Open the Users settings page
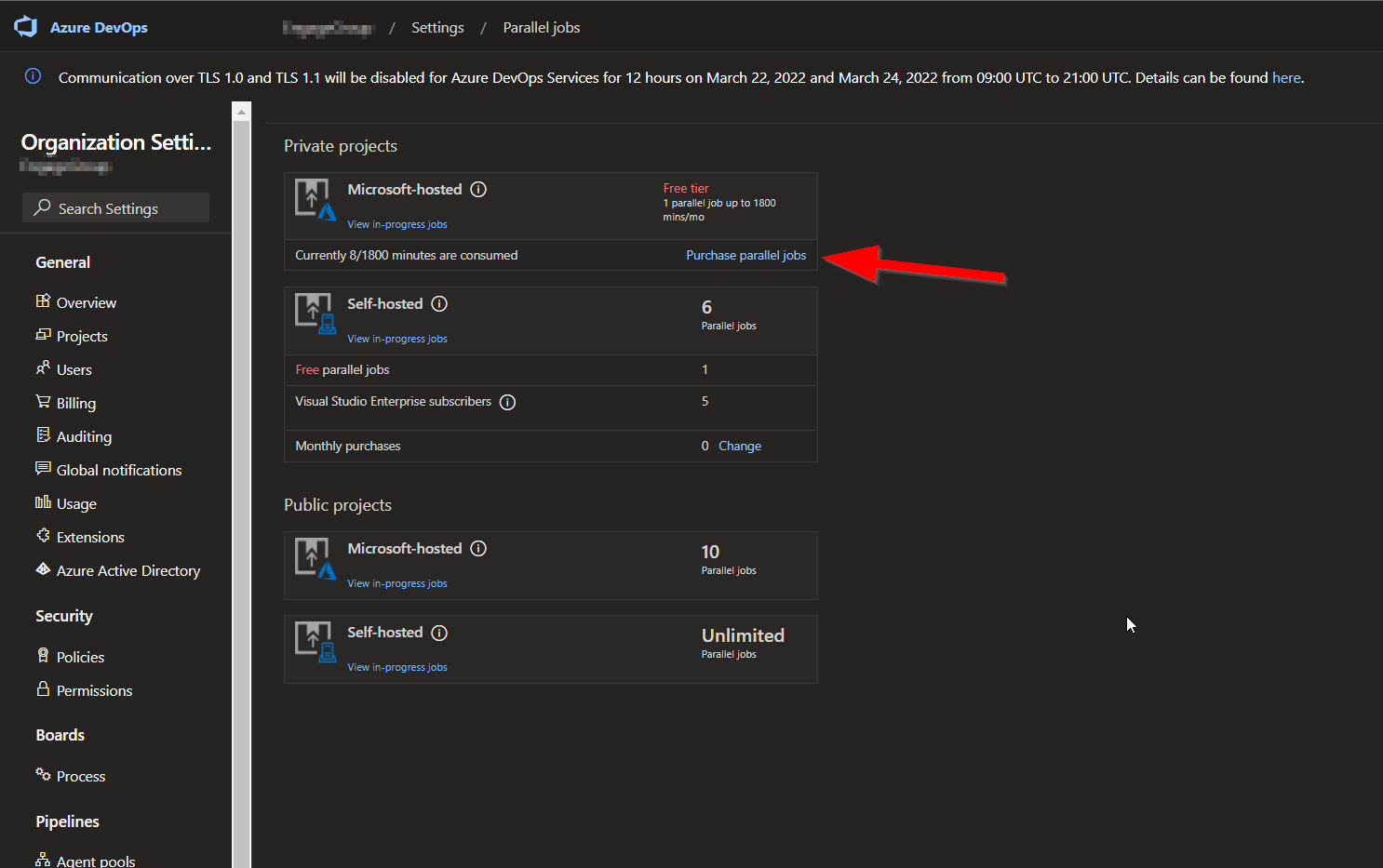Image resolution: width=1383 pixels, height=868 pixels. point(74,370)
